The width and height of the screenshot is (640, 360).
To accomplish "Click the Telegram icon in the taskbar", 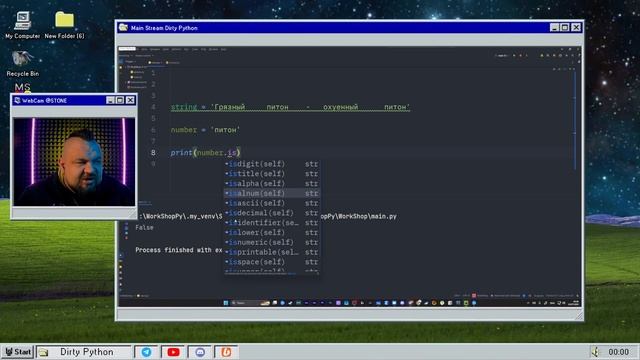I will point(146,352).
